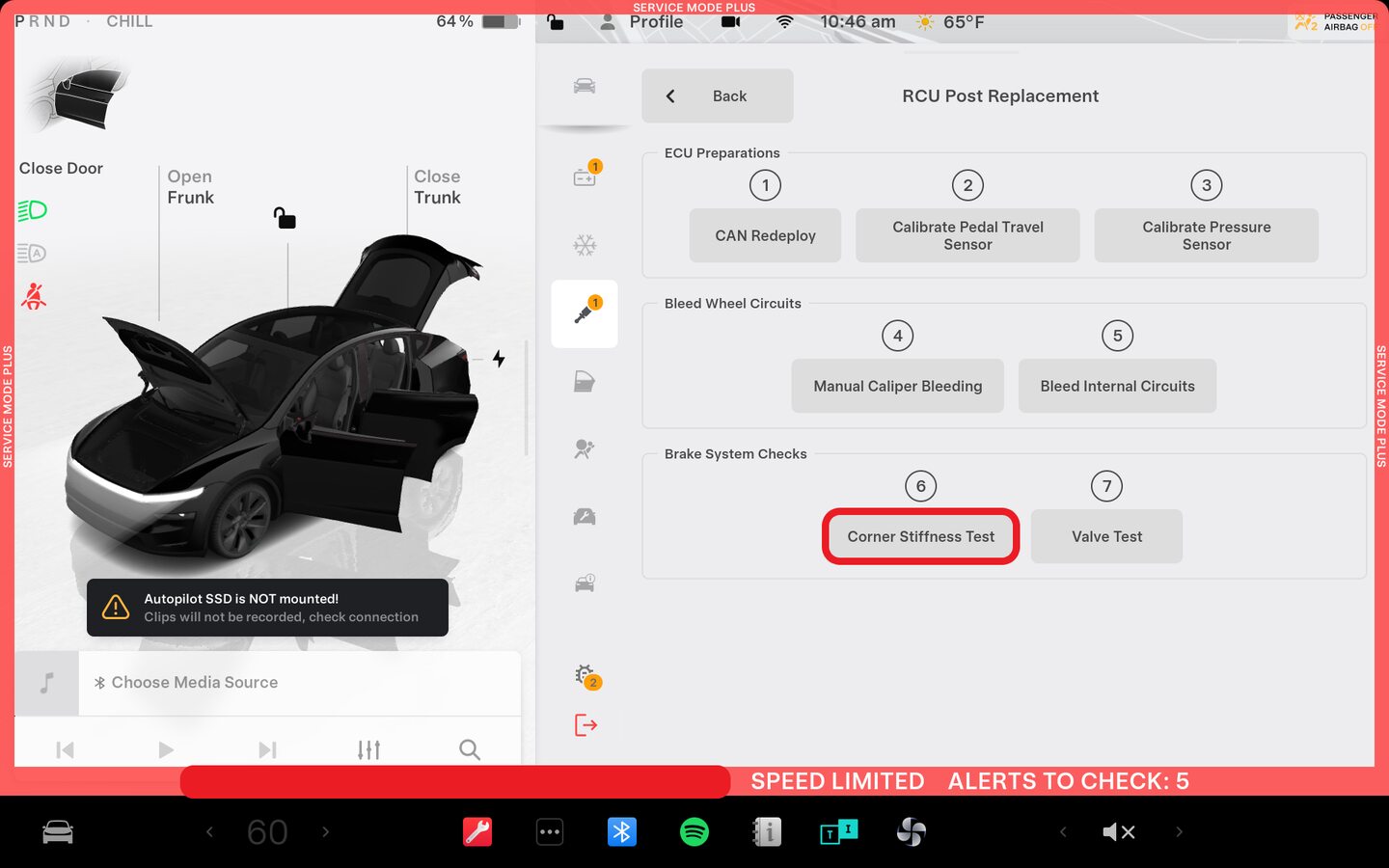Screen dimensions: 1389x868
Task: Select the low voltage battery sidebar tab
Action: 585,176
